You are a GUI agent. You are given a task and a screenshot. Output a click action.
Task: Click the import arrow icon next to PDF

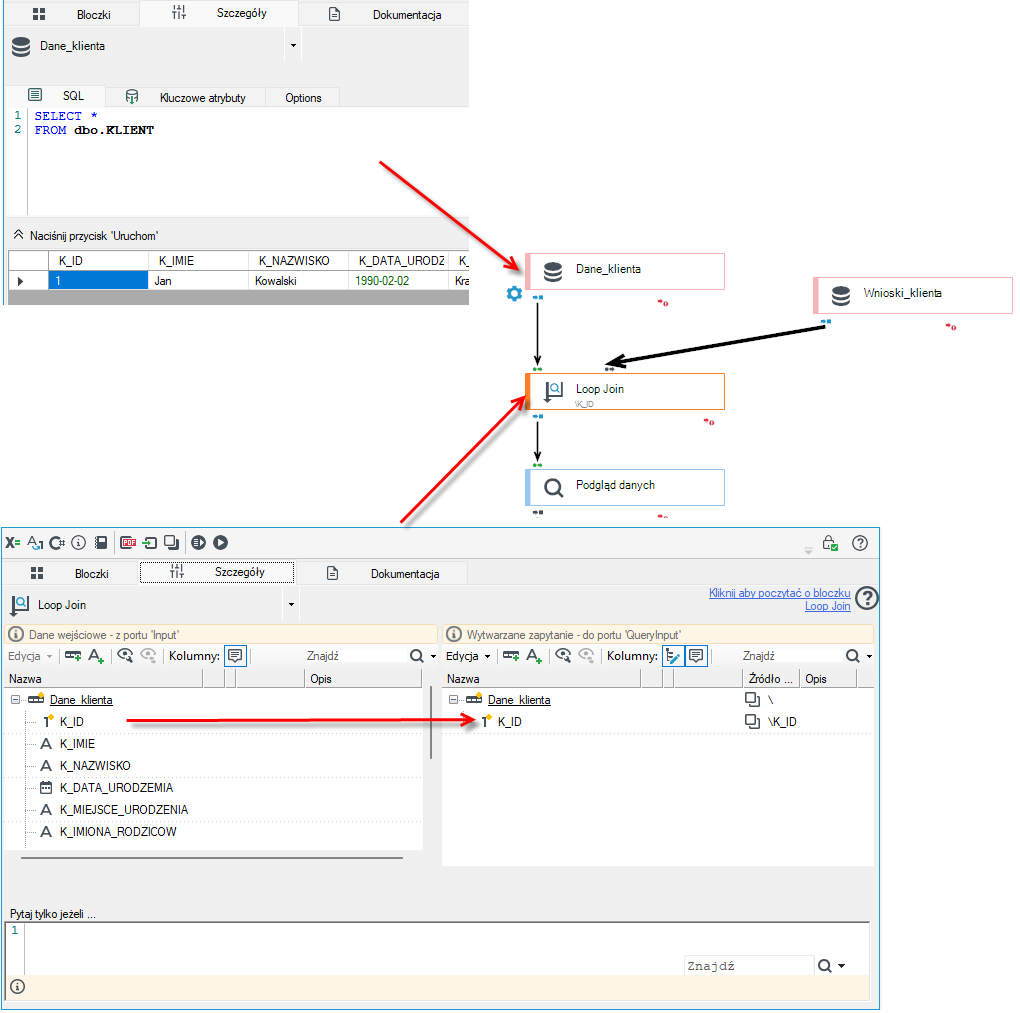150,543
